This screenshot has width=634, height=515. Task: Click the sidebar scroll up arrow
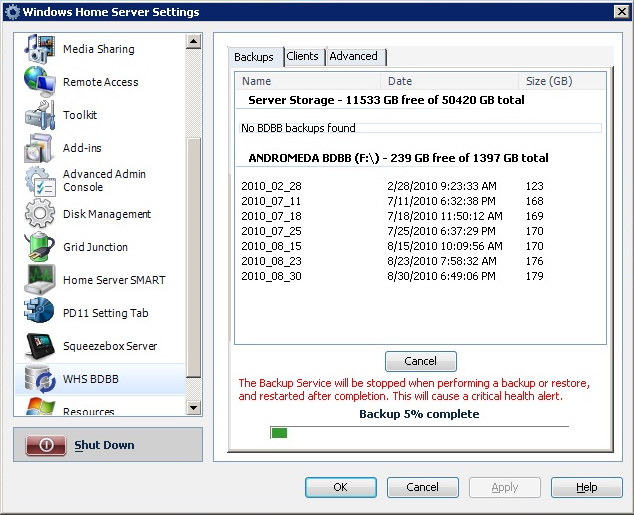pyautogui.click(x=194, y=41)
